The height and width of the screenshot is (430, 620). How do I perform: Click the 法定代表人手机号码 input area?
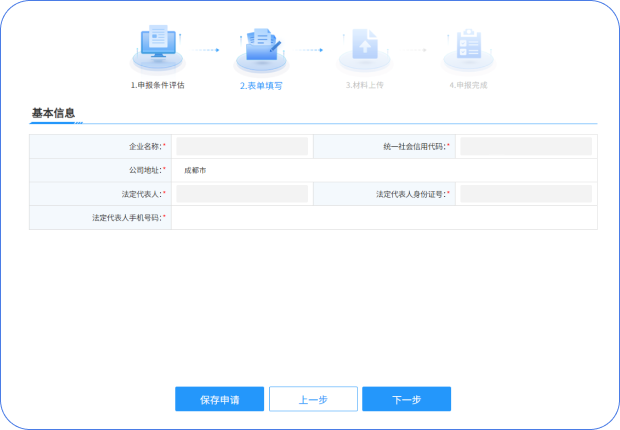pyautogui.click(x=384, y=218)
